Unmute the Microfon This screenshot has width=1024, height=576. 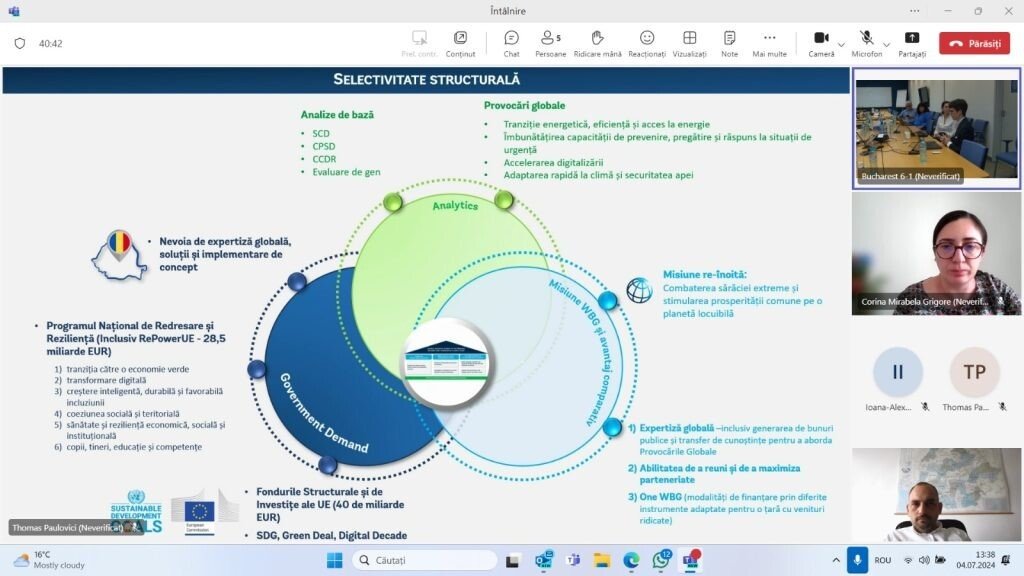(866, 42)
